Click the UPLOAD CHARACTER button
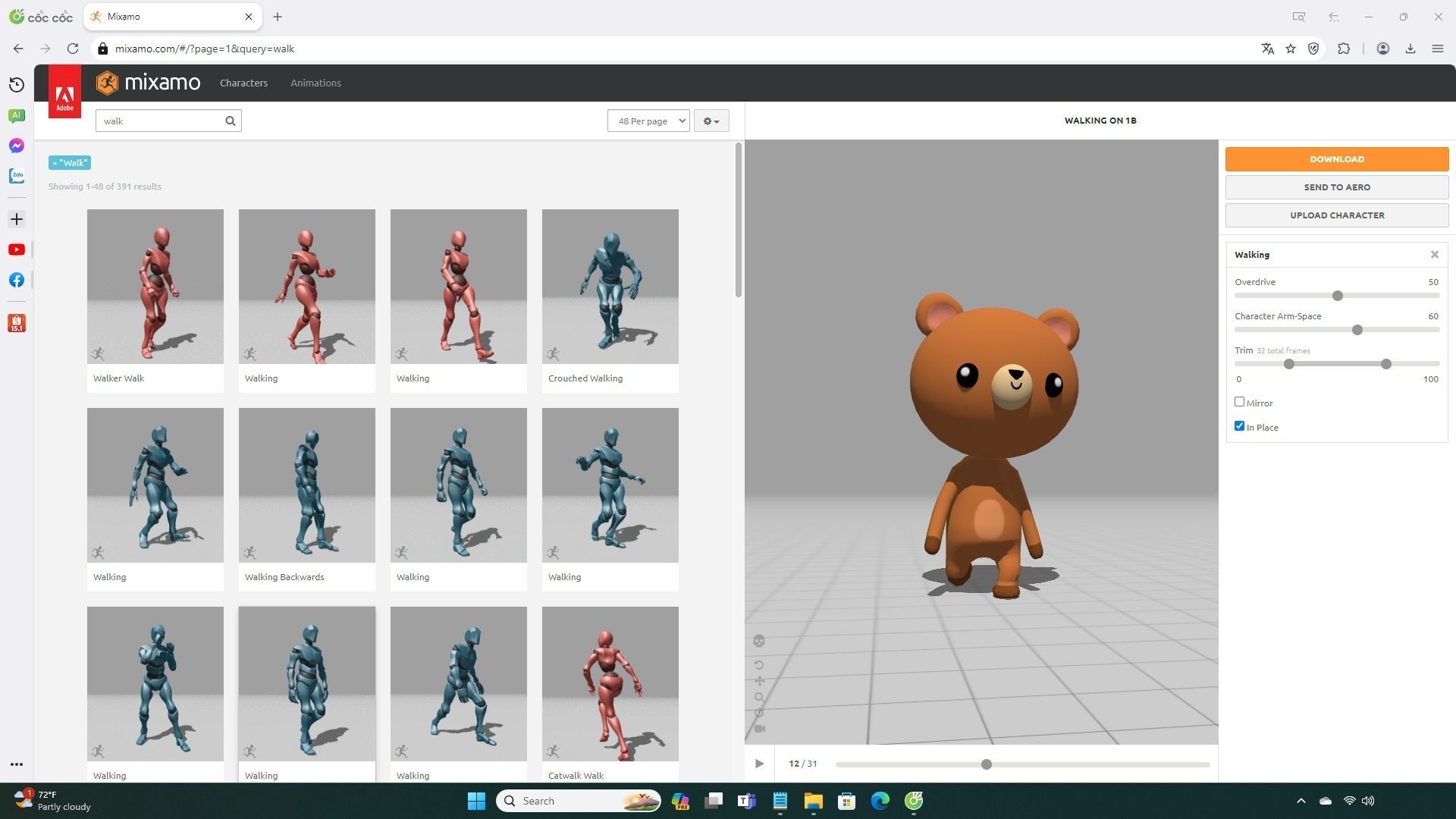Viewport: 1456px width, 819px height. click(x=1337, y=215)
